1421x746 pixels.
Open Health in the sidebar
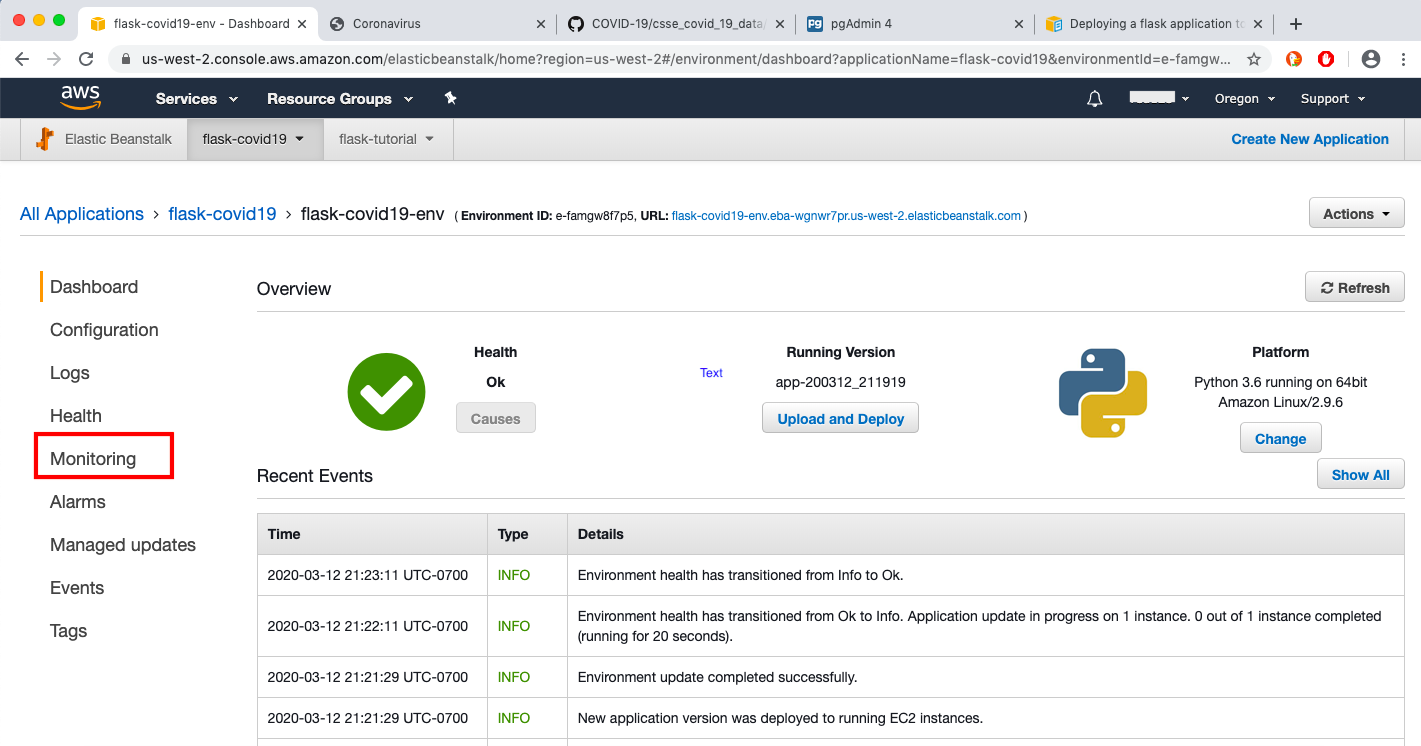pyautogui.click(x=76, y=416)
